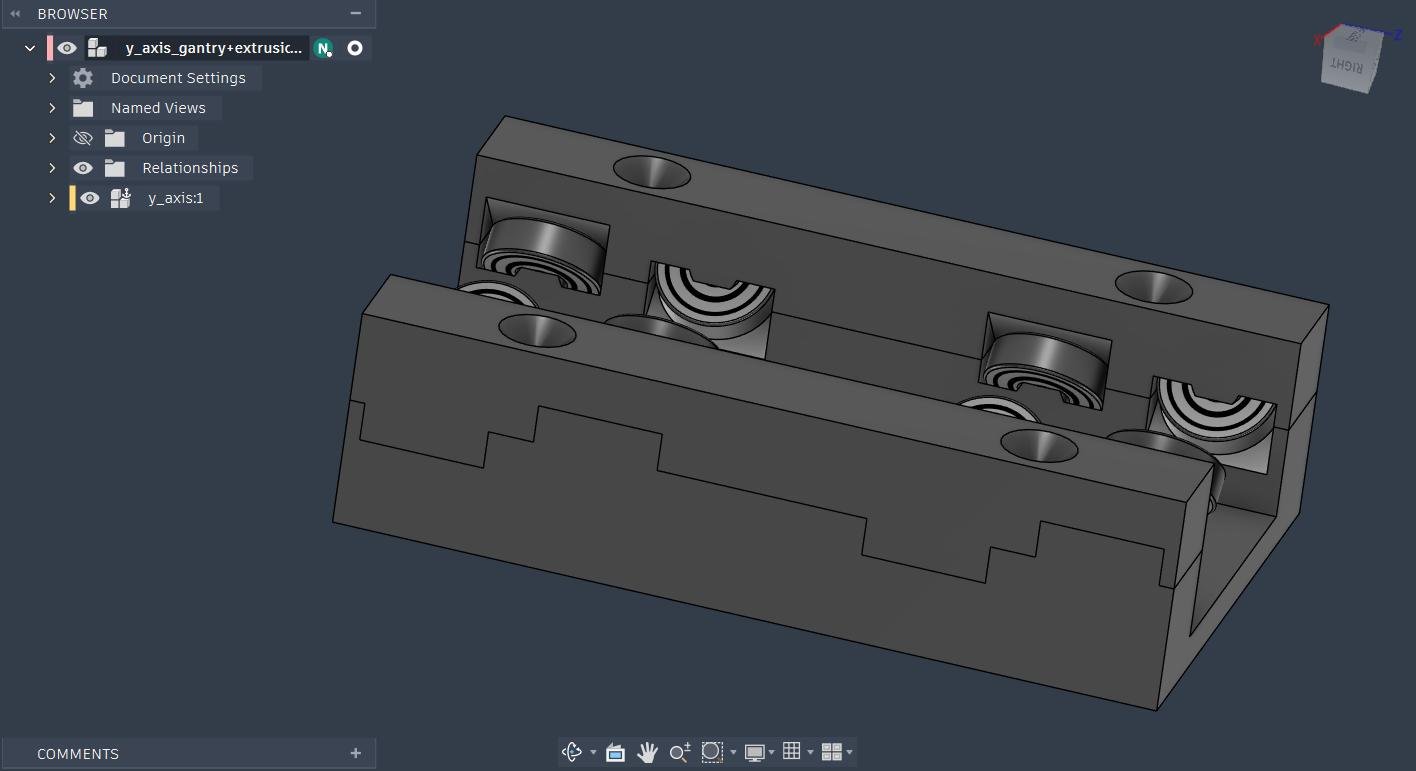This screenshot has width=1416, height=771.
Task: Expand the Origin folder
Action: (53, 138)
